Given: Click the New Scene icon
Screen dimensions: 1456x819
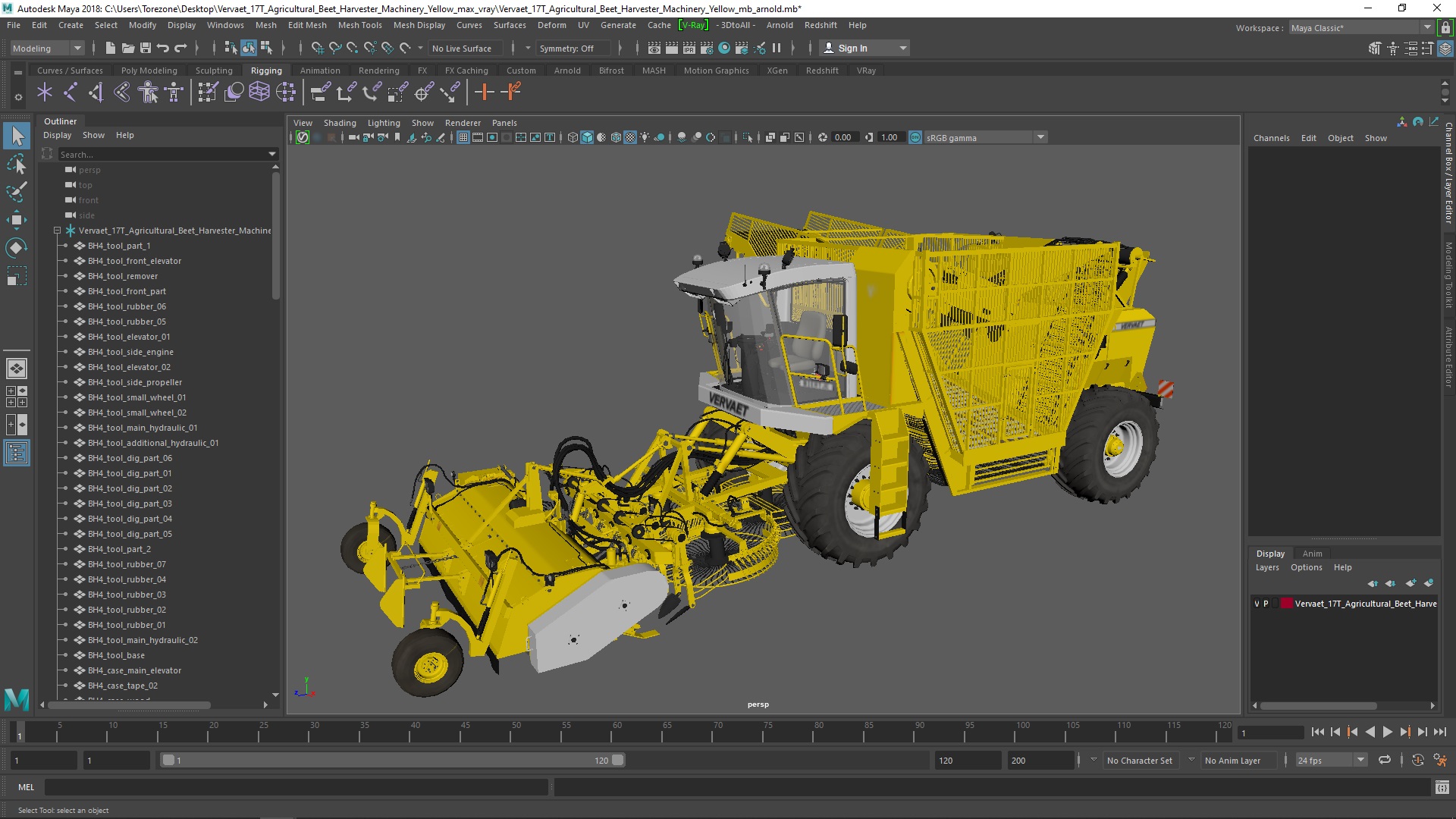Looking at the screenshot, I should click(111, 48).
